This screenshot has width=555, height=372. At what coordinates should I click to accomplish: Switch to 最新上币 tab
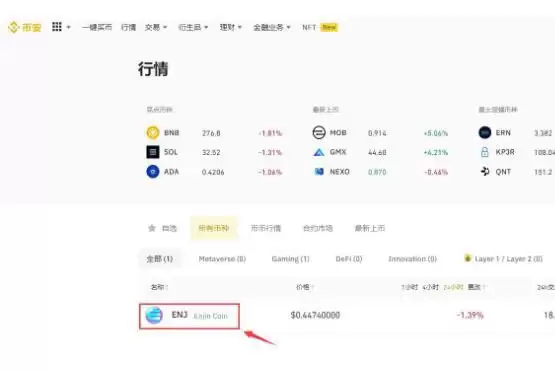[370, 228]
